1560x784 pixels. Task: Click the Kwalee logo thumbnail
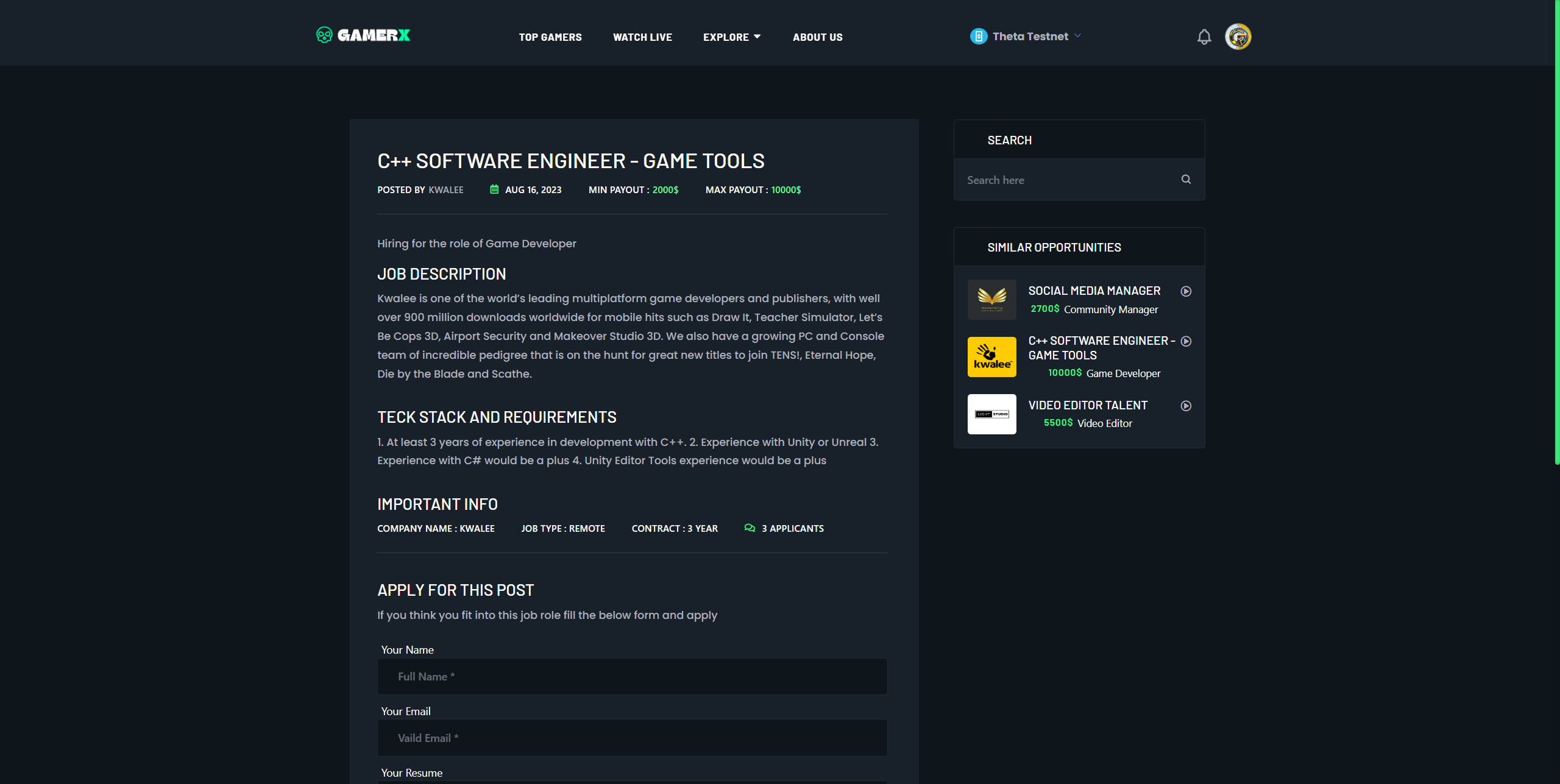pyautogui.click(x=991, y=356)
